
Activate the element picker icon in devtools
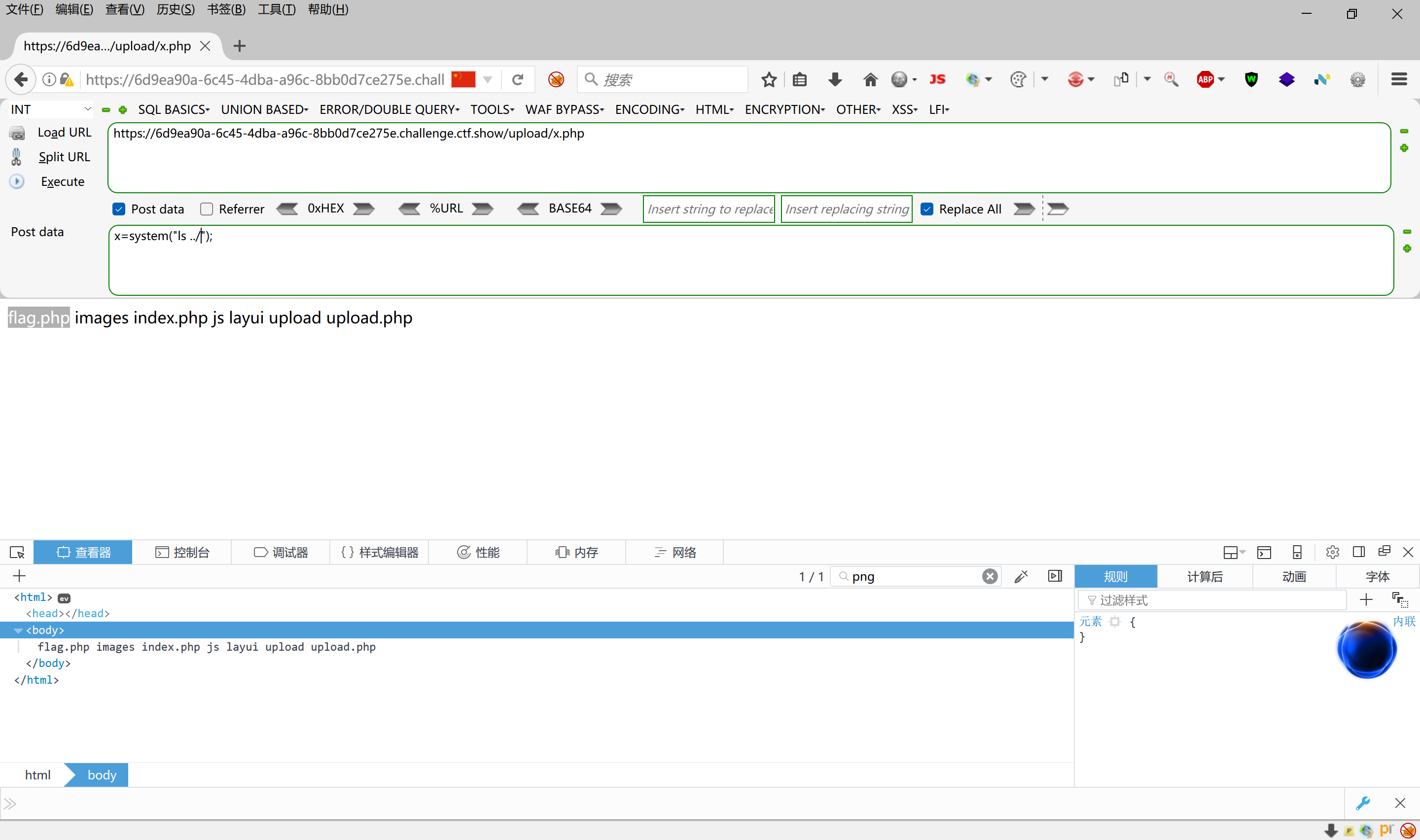[x=17, y=553]
